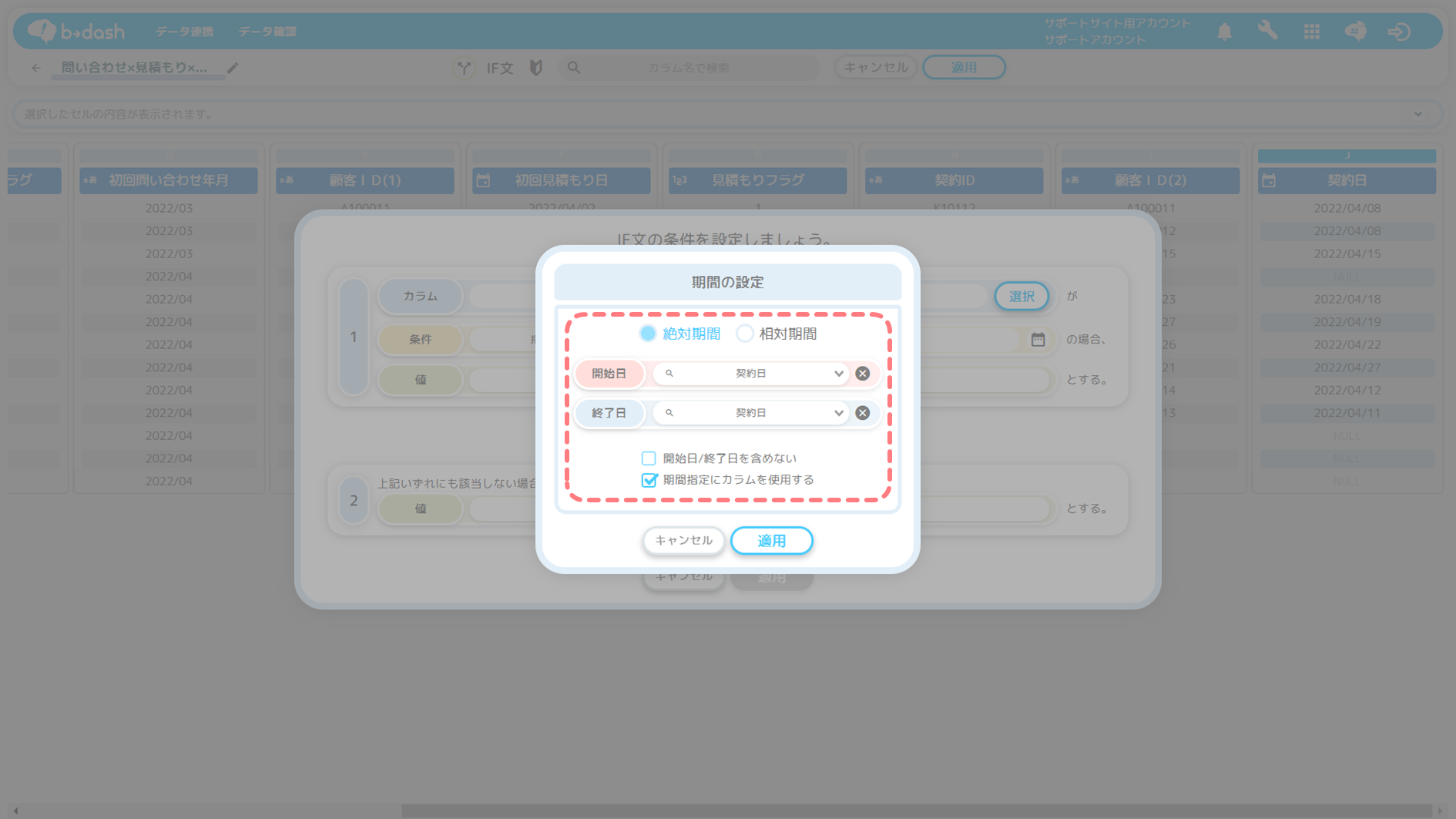Open the データ連携 menu
Screen dimensions: 1456x819
(x=184, y=32)
